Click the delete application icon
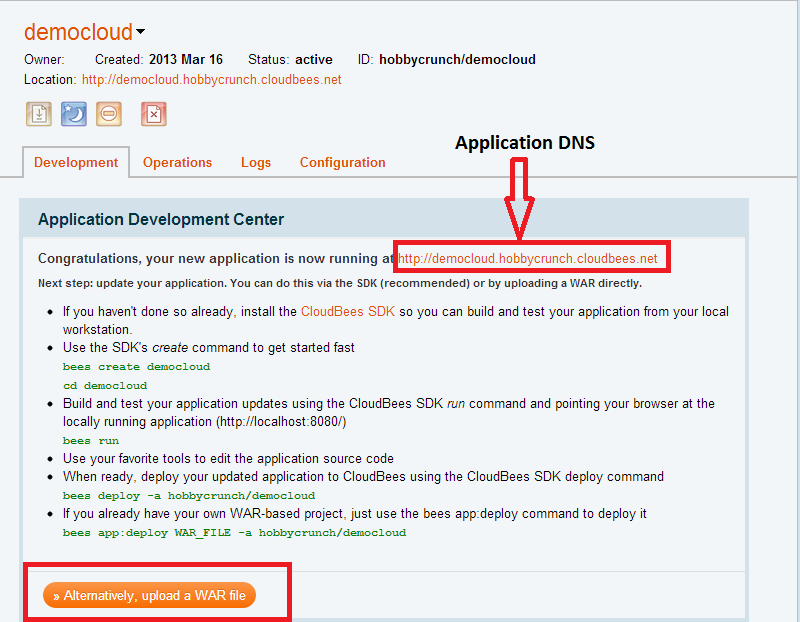The height and width of the screenshot is (622, 800). tap(154, 114)
